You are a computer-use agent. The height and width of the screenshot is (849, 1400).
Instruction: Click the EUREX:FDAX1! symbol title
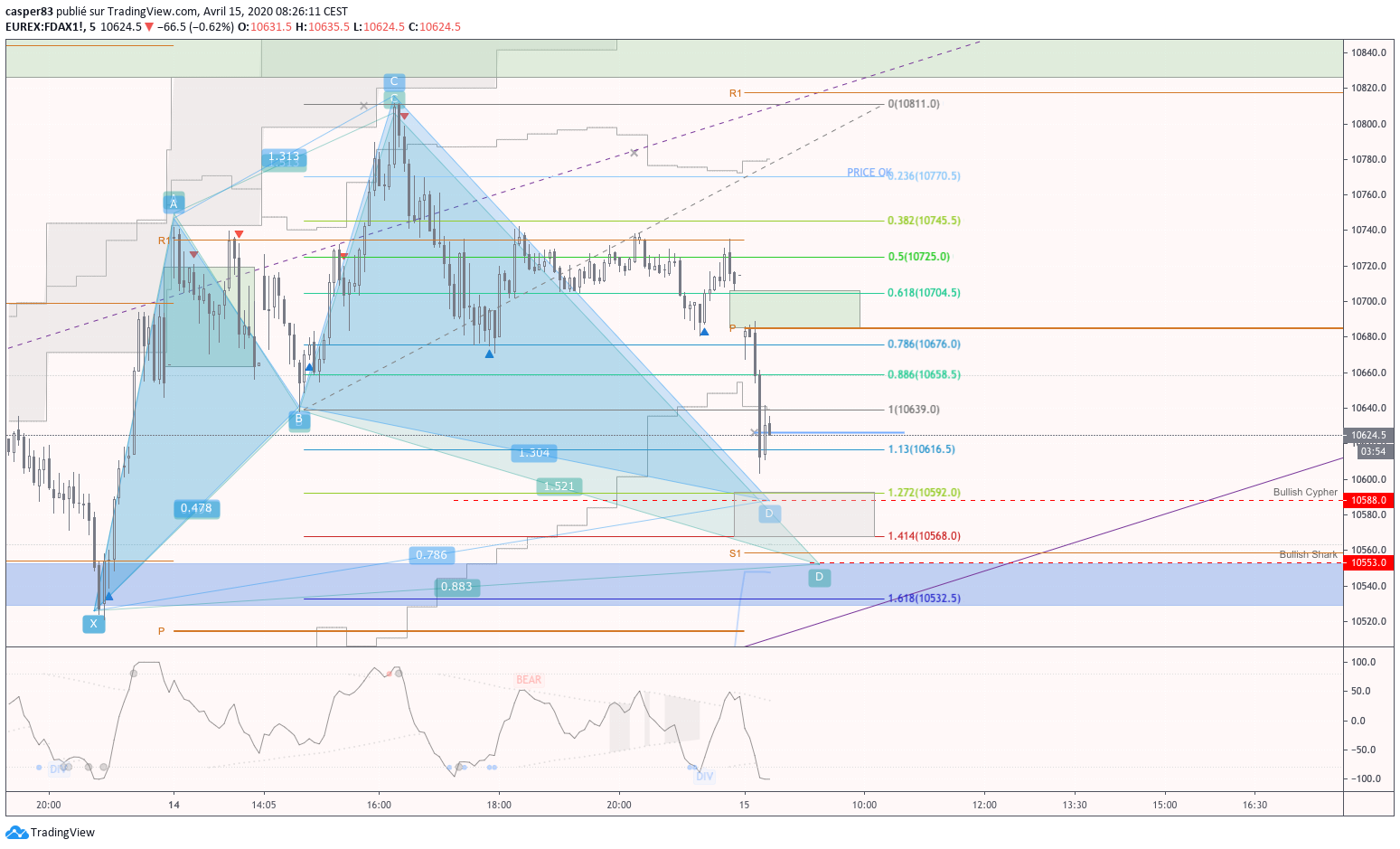[45, 27]
